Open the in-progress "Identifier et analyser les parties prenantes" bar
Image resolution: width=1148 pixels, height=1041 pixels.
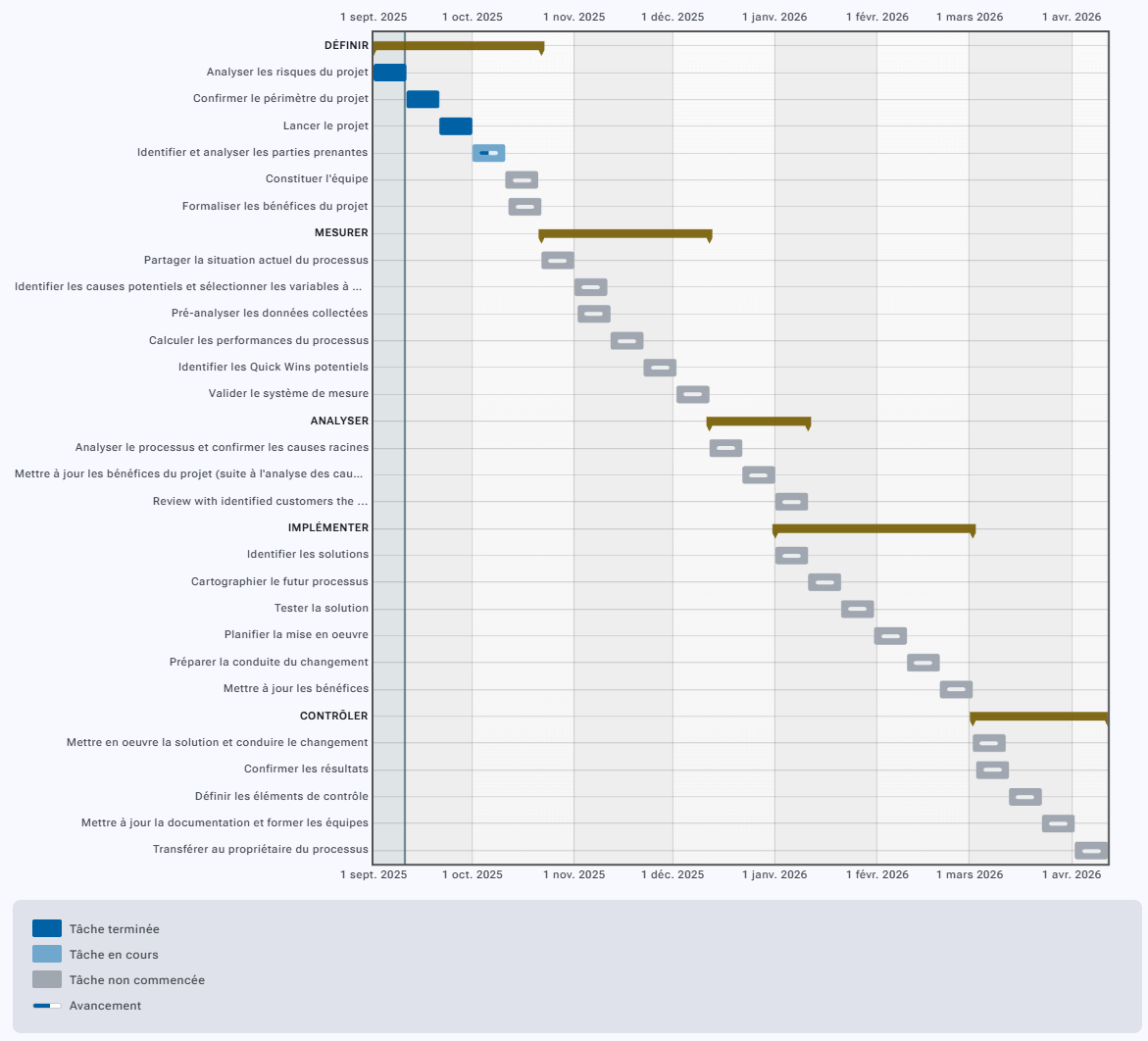pos(488,153)
